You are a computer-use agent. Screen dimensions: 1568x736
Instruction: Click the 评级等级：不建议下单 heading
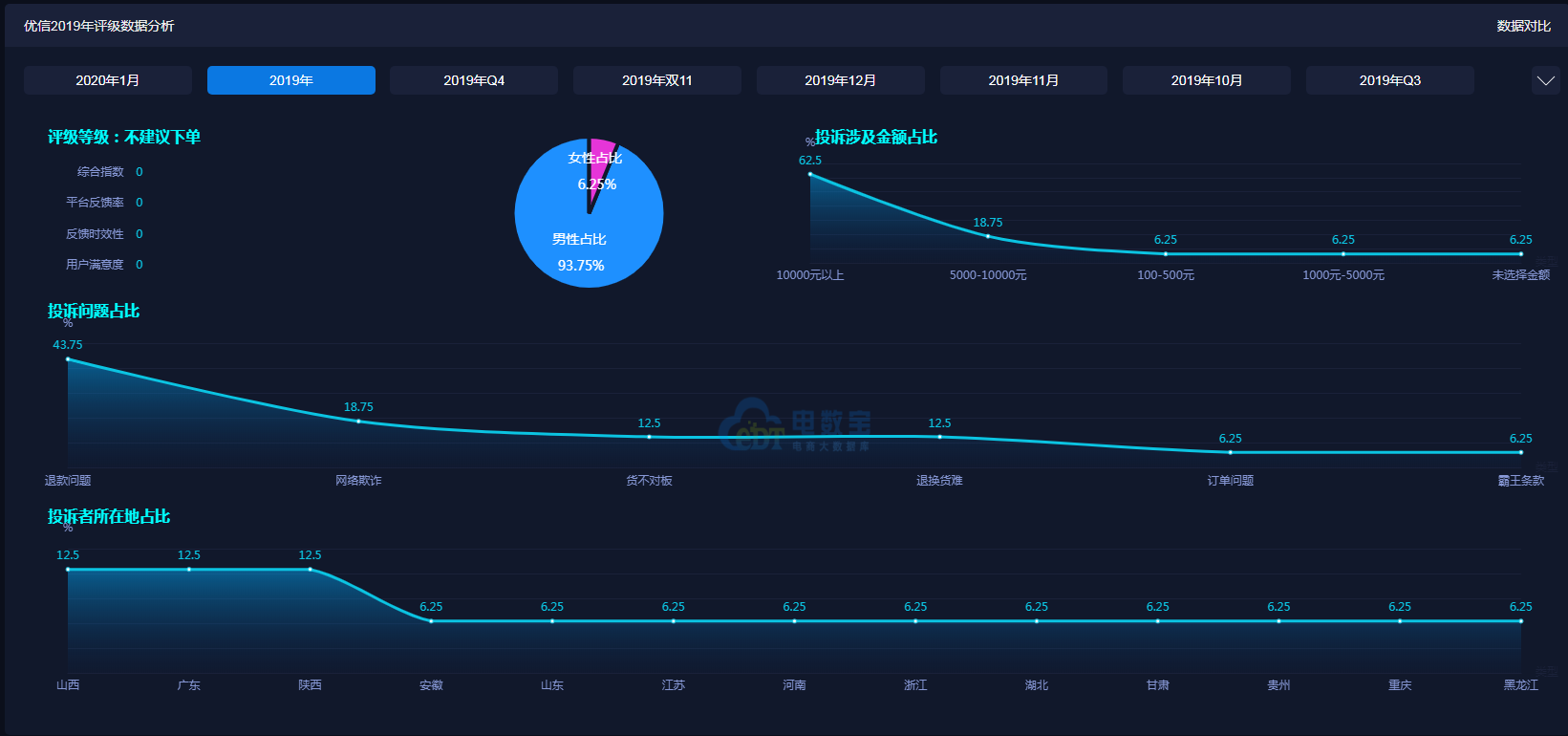tap(124, 137)
